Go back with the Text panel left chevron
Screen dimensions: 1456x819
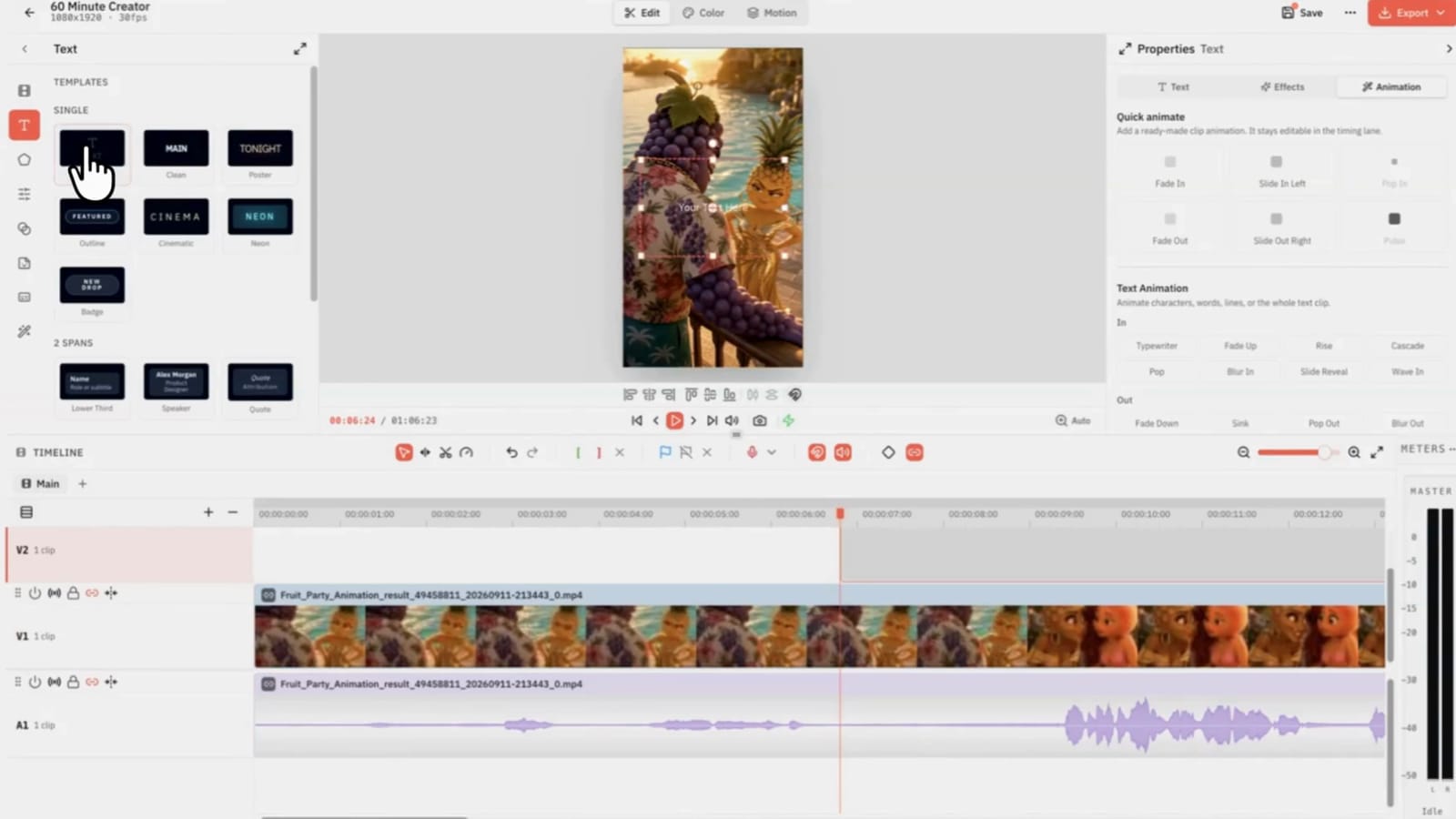pos(25,49)
